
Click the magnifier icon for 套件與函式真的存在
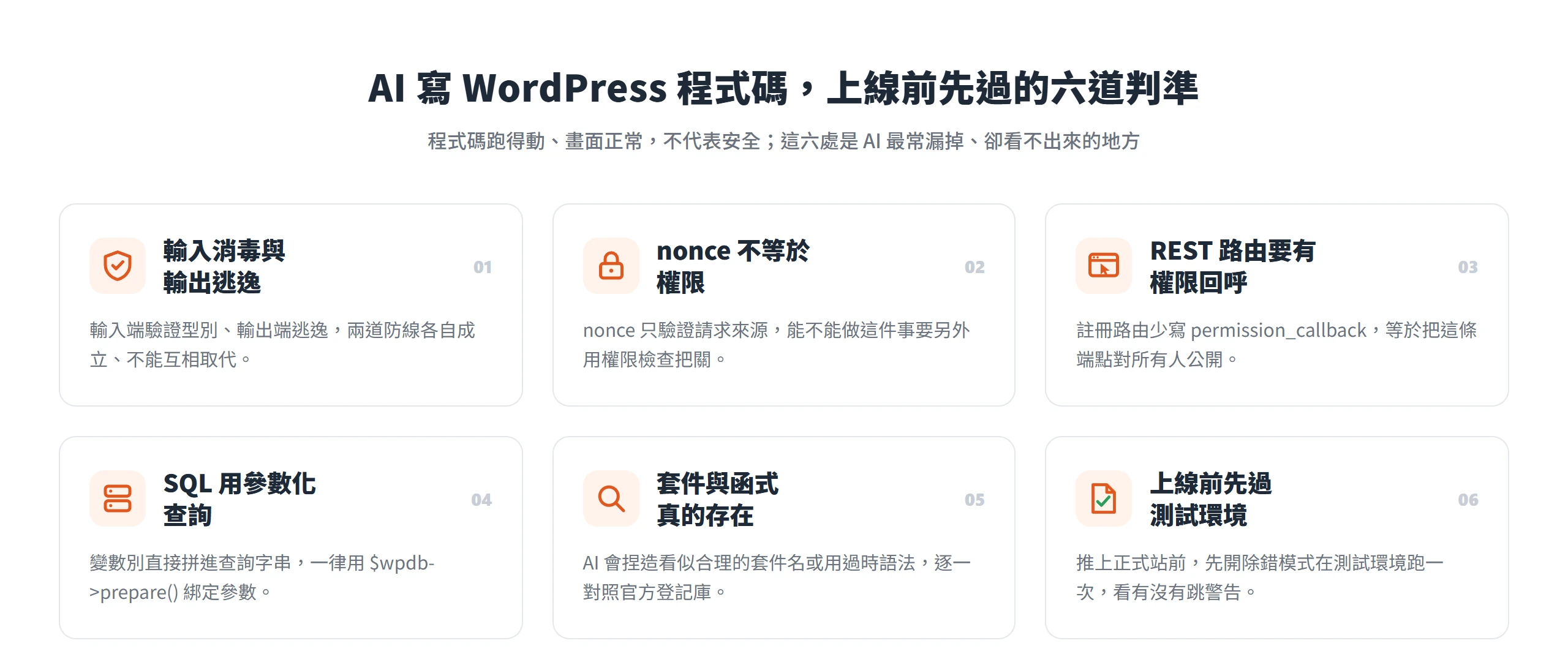(611, 498)
